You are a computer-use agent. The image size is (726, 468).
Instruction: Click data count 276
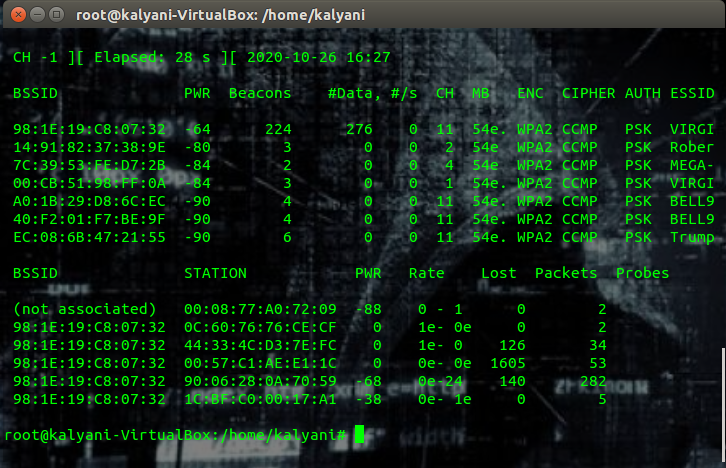359,129
